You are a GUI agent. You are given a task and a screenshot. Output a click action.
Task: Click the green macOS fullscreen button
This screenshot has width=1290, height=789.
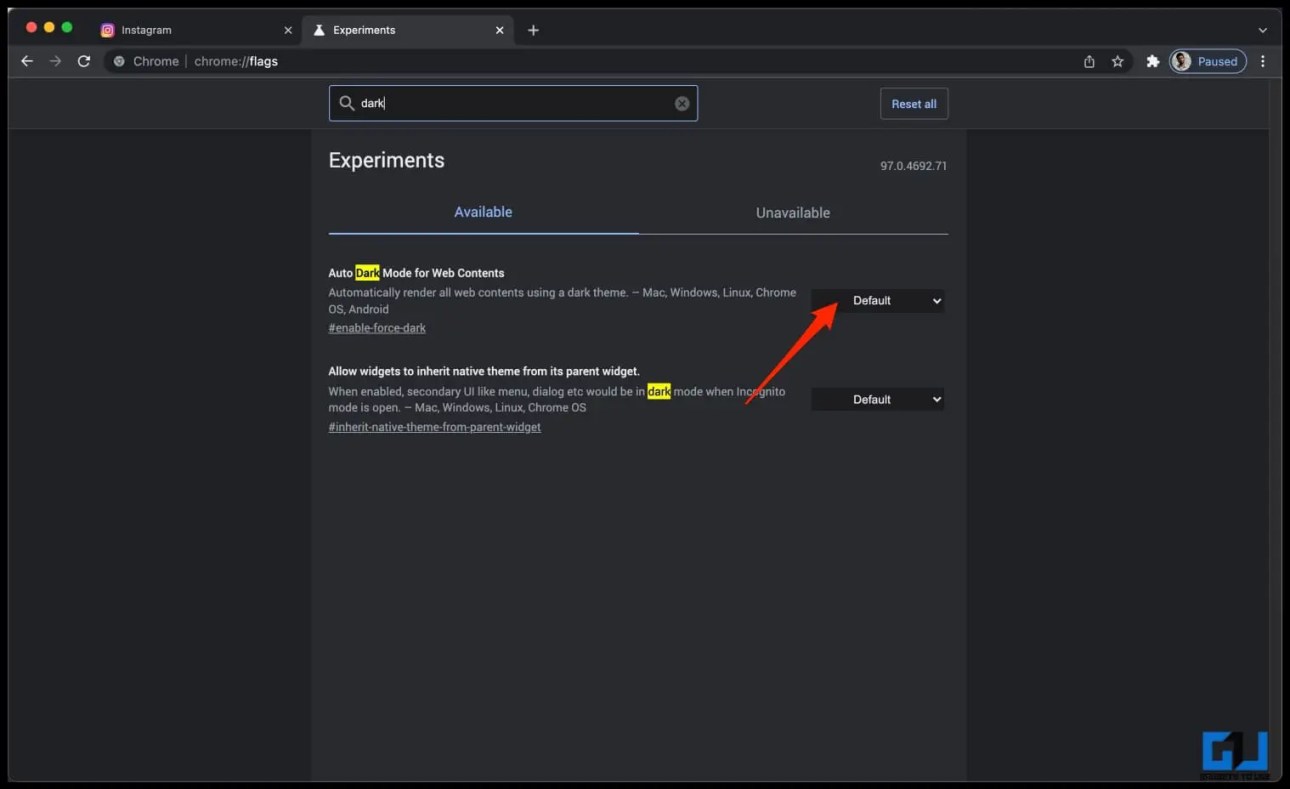click(x=67, y=27)
